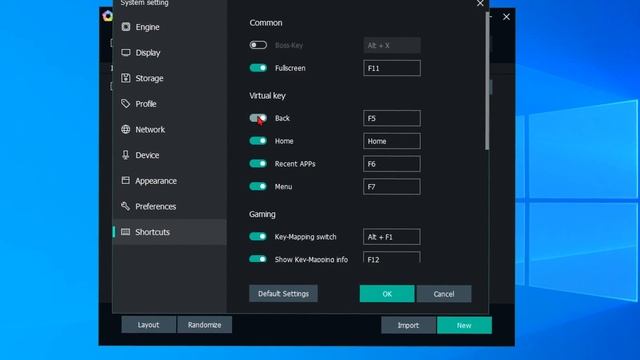Image resolution: width=640 pixels, height=360 pixels.
Task: Select the Shortcuts section
Action: point(170,232)
